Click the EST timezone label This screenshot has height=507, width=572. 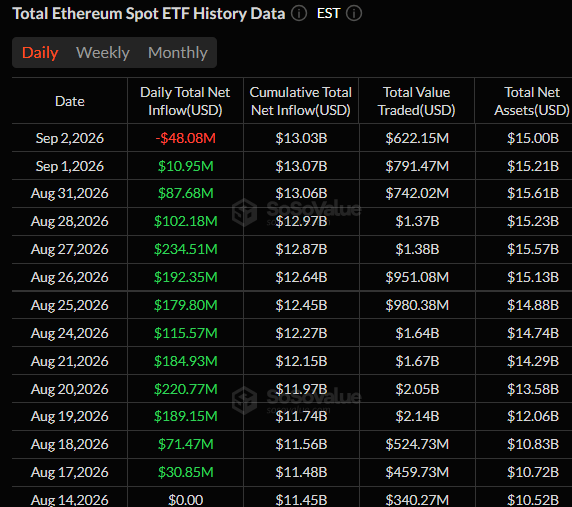328,14
